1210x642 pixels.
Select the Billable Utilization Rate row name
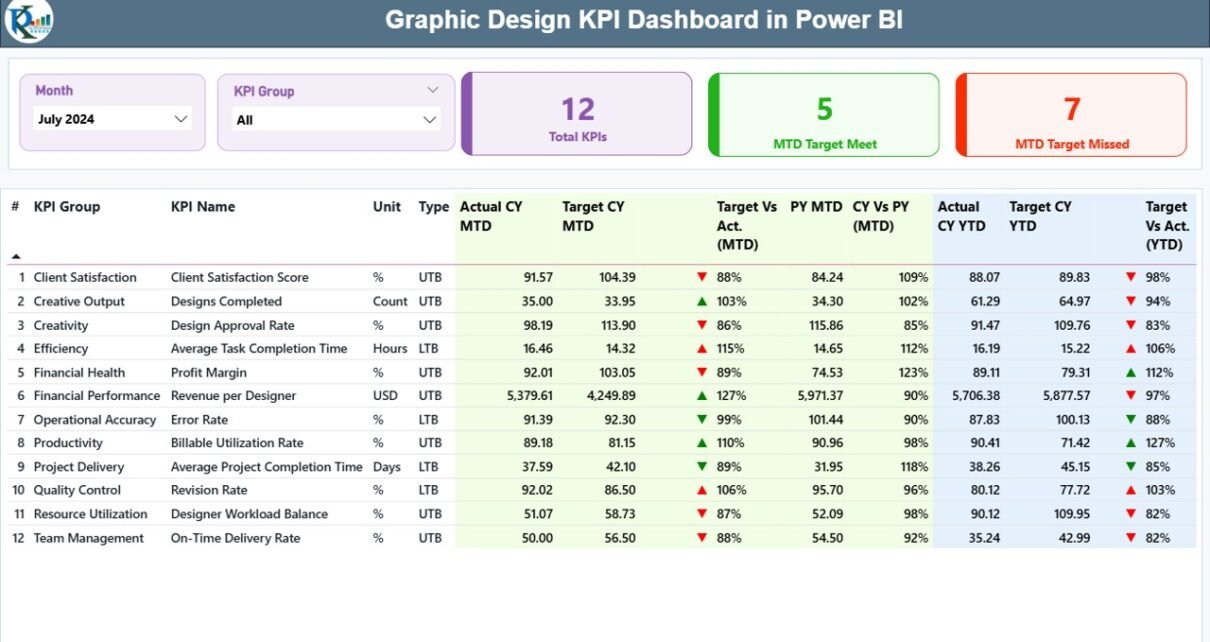click(x=237, y=443)
